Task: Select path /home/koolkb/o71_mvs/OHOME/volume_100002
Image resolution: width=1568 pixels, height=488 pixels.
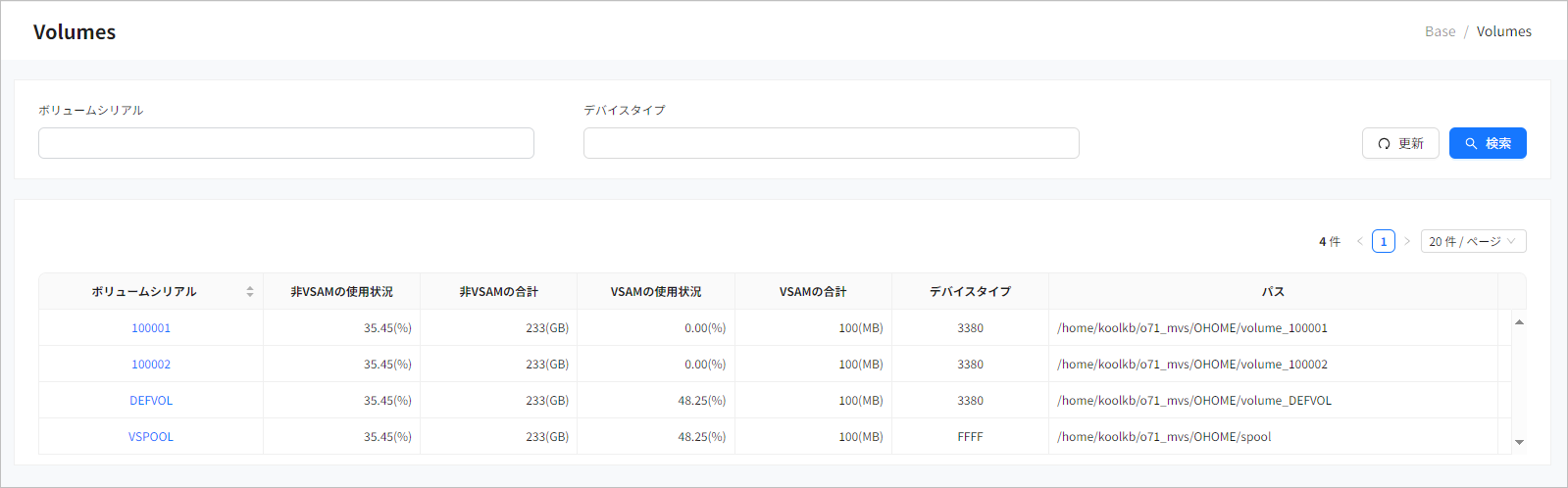Action: [1192, 365]
